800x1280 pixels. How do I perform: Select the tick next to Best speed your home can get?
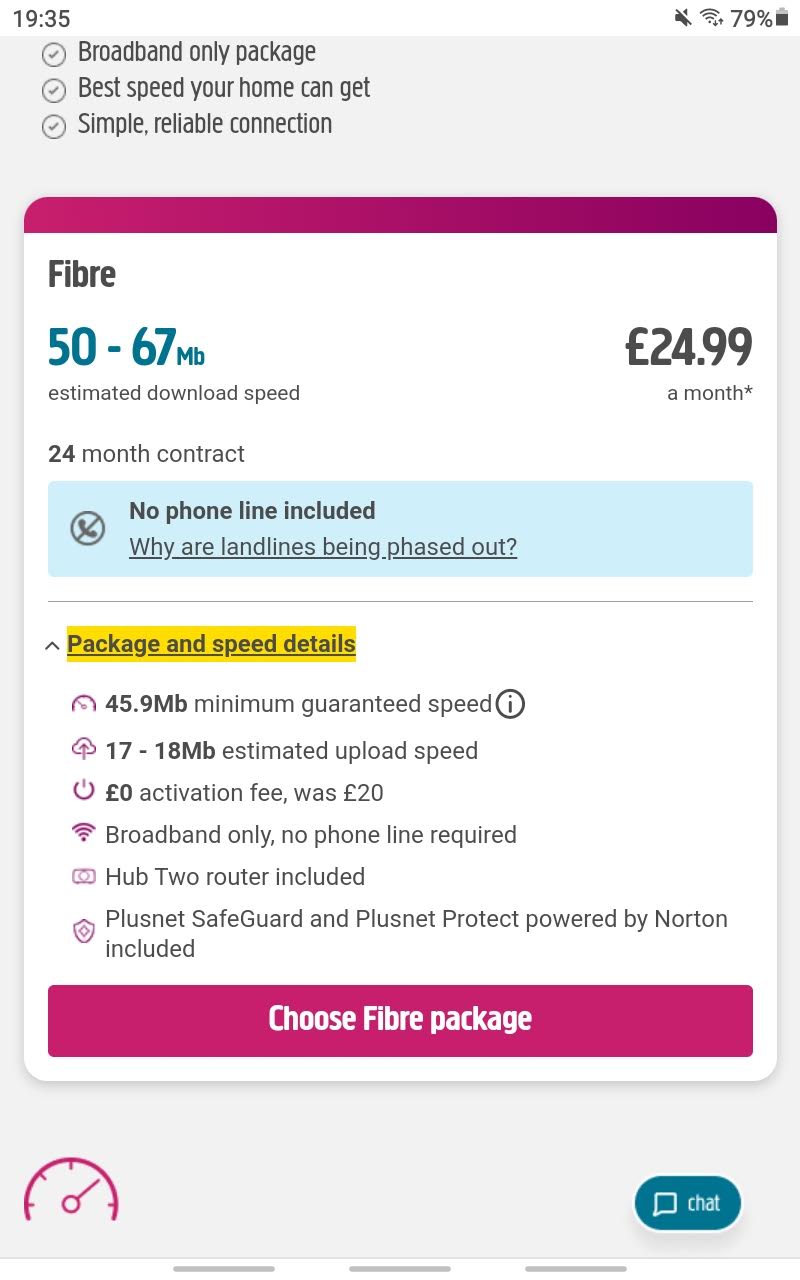pyautogui.click(x=55, y=90)
